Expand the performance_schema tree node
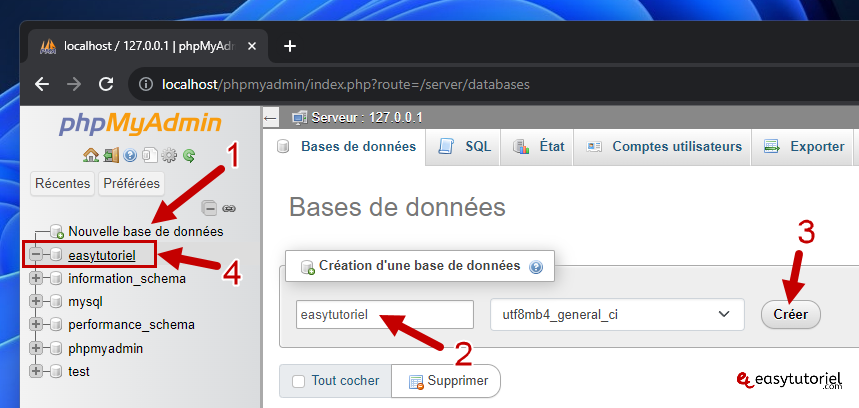 click(36, 324)
